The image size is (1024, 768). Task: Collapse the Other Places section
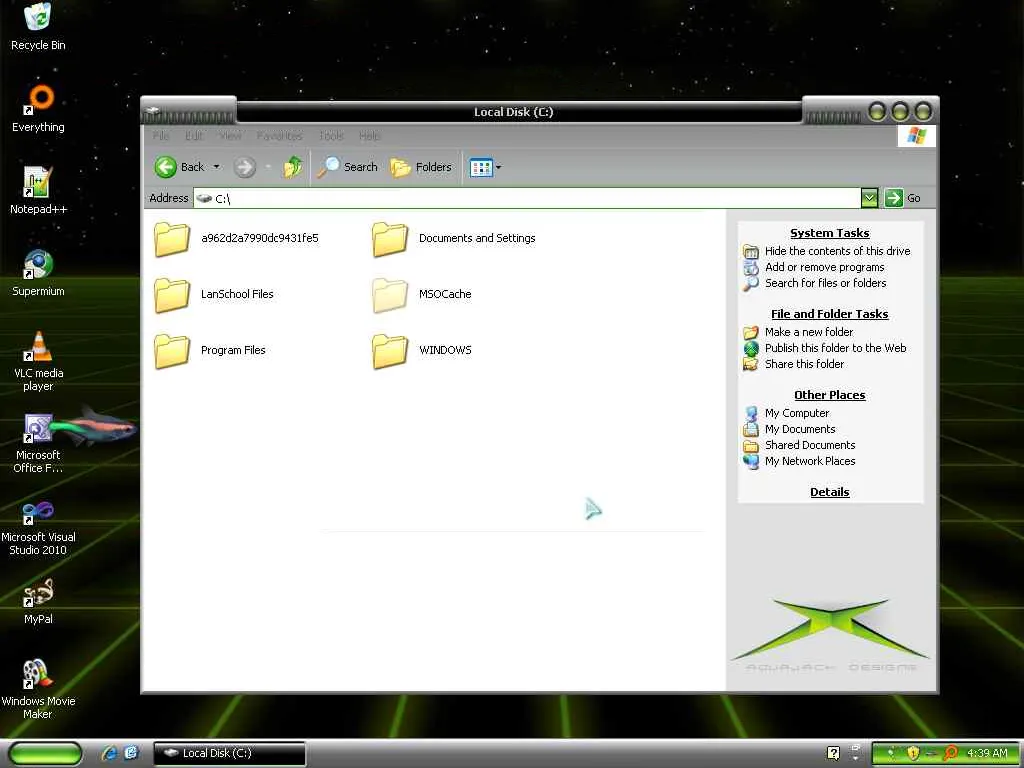coord(829,395)
